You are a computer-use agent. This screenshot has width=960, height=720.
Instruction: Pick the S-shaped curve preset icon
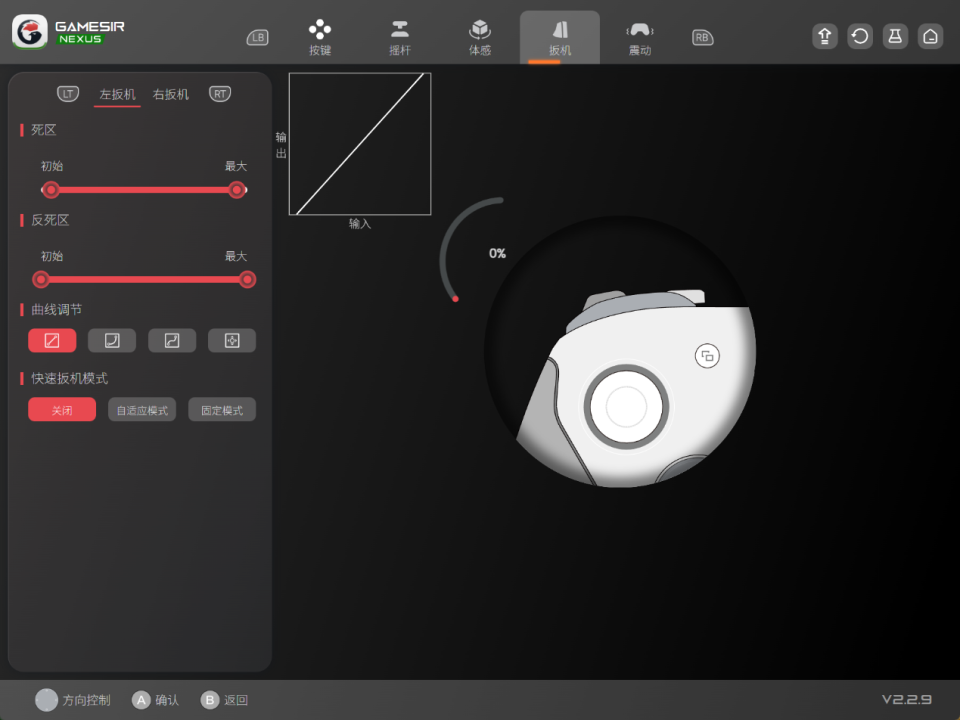172,341
